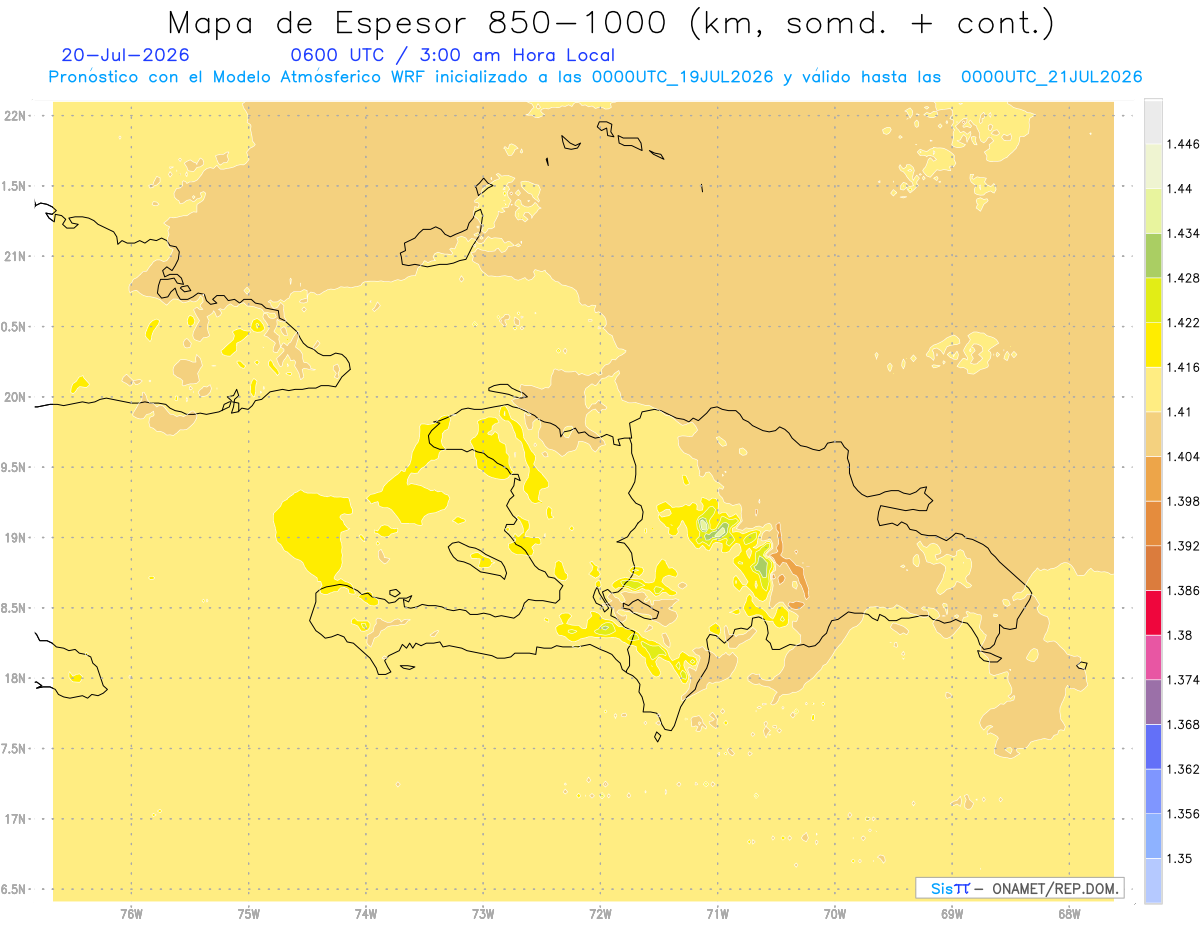Image resolution: width=1200 pixels, height=927 pixels.
Task: Click the 21N latitude label
Action: coord(17,257)
